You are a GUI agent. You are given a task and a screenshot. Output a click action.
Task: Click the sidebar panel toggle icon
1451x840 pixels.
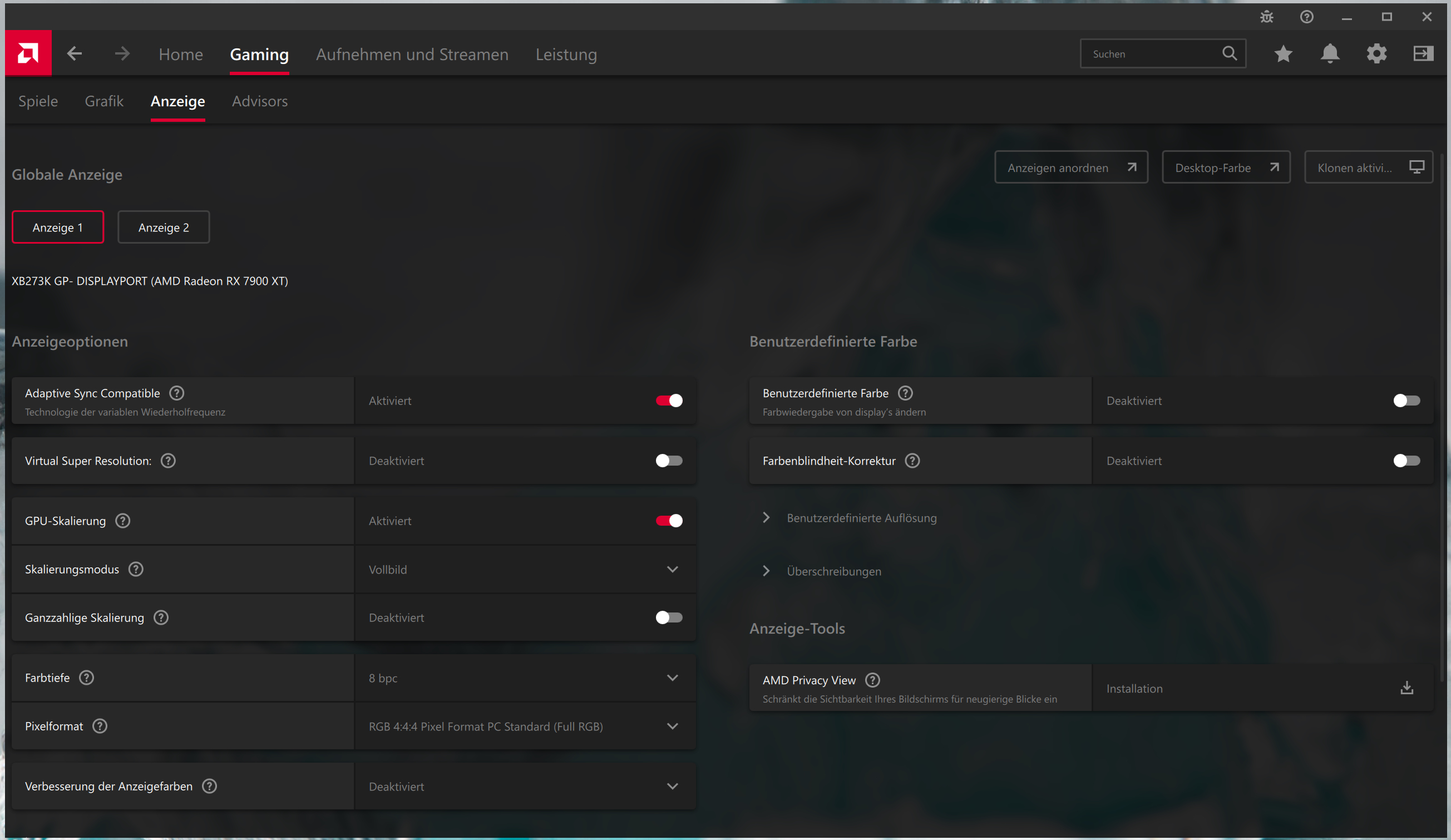click(1423, 54)
